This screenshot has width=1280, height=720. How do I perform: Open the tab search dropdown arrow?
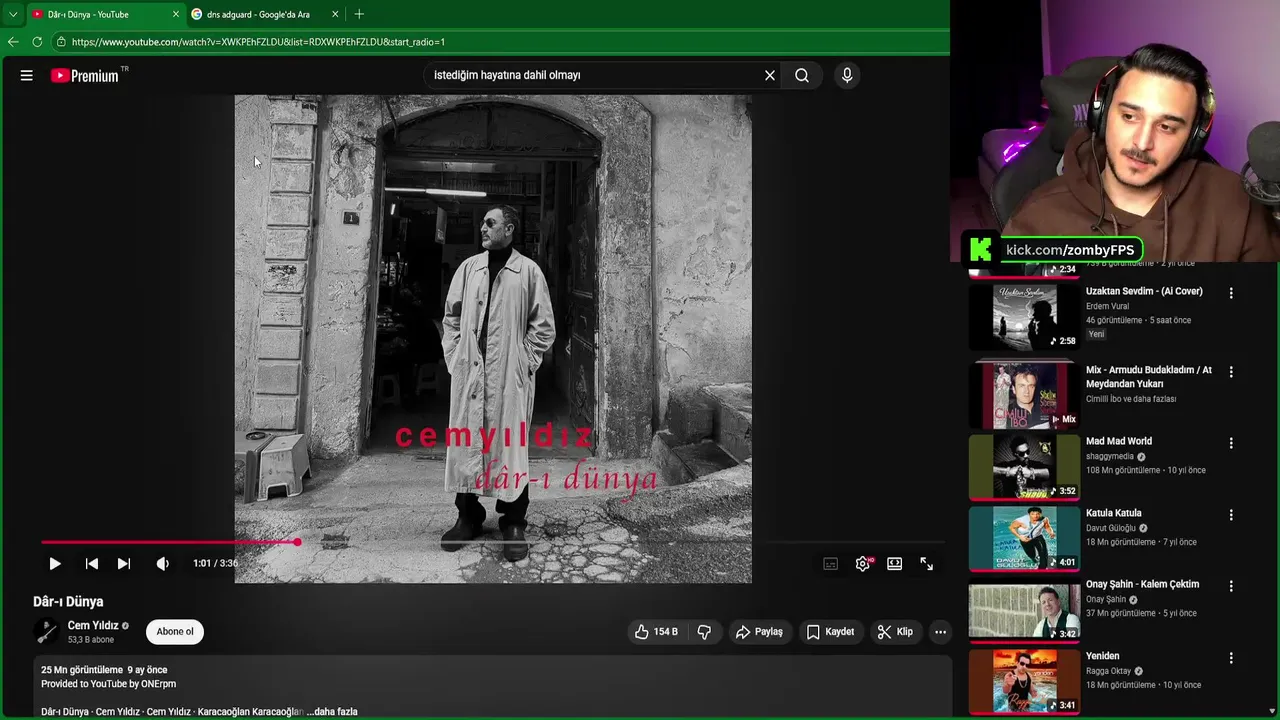[13, 14]
